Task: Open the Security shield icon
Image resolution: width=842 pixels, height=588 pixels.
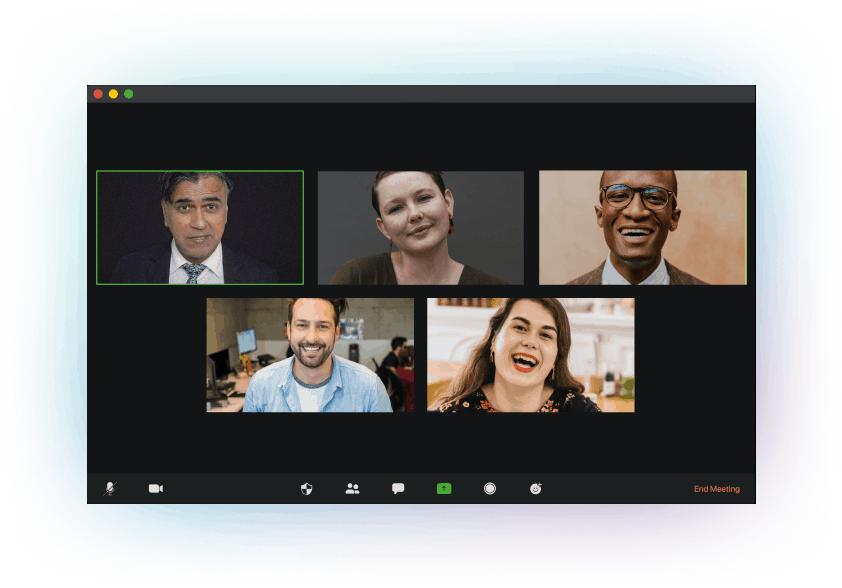Action: coord(307,489)
